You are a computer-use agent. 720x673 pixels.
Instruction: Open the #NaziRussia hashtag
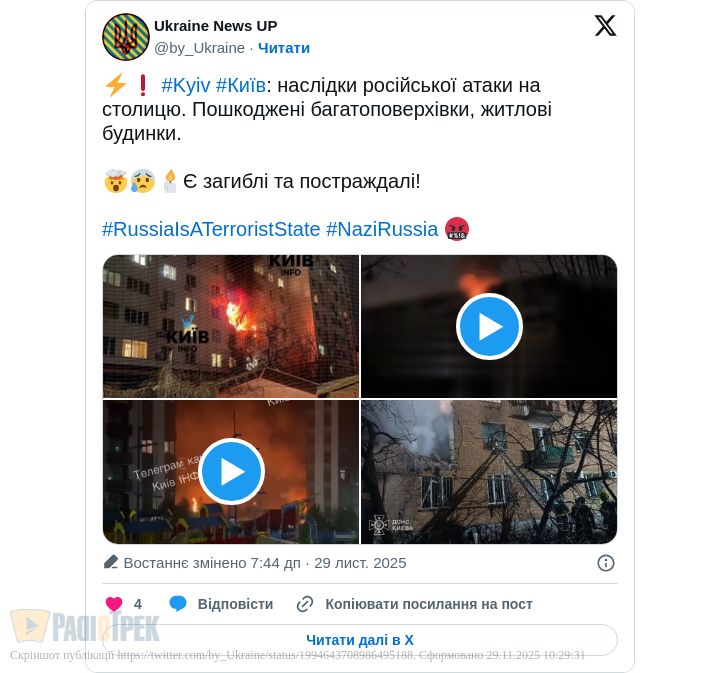[x=382, y=229]
